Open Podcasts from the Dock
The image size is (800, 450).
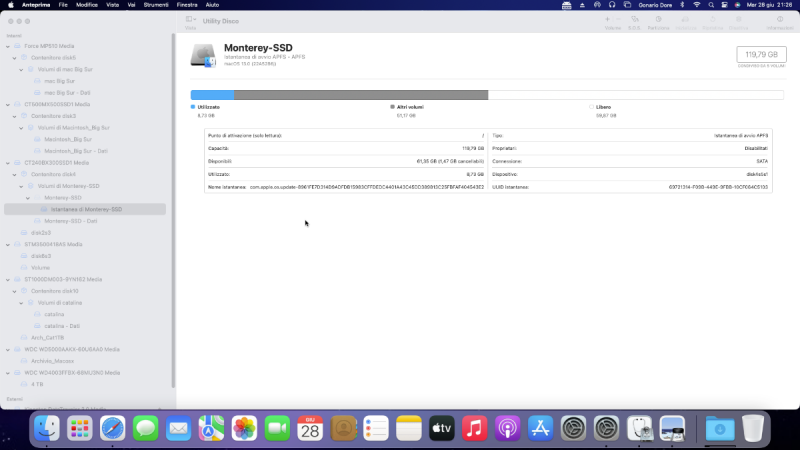pos(508,428)
